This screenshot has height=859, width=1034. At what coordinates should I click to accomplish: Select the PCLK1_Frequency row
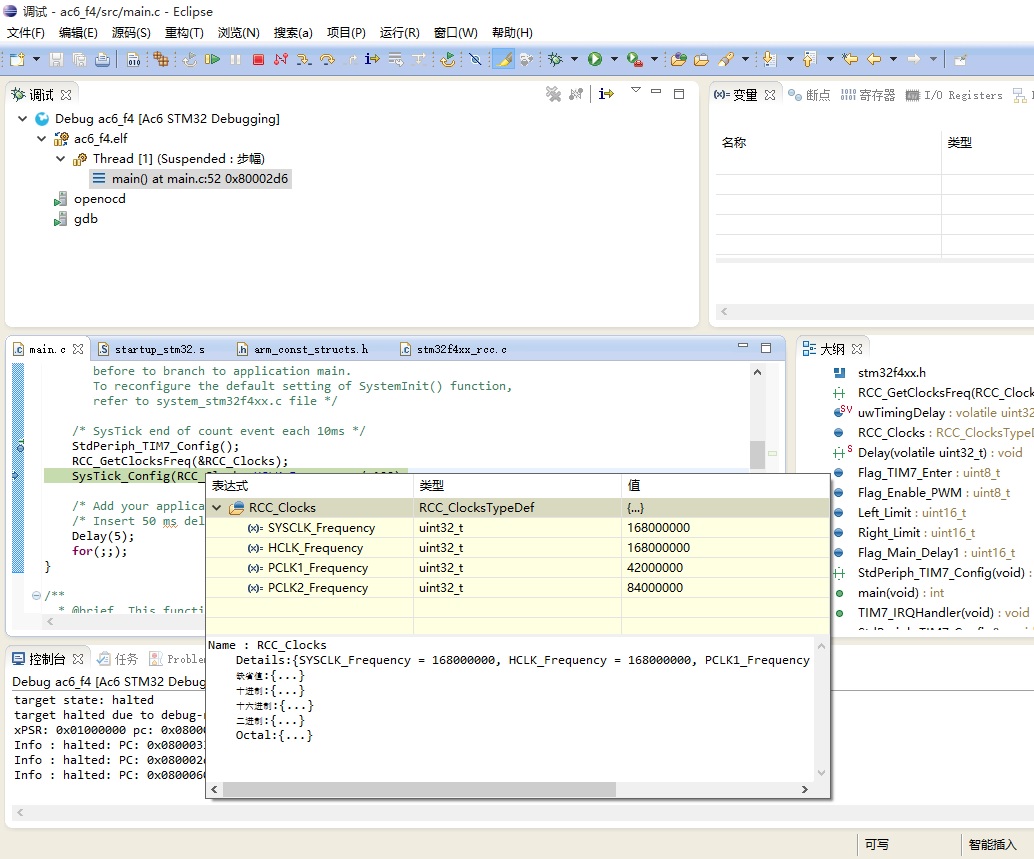coord(518,568)
